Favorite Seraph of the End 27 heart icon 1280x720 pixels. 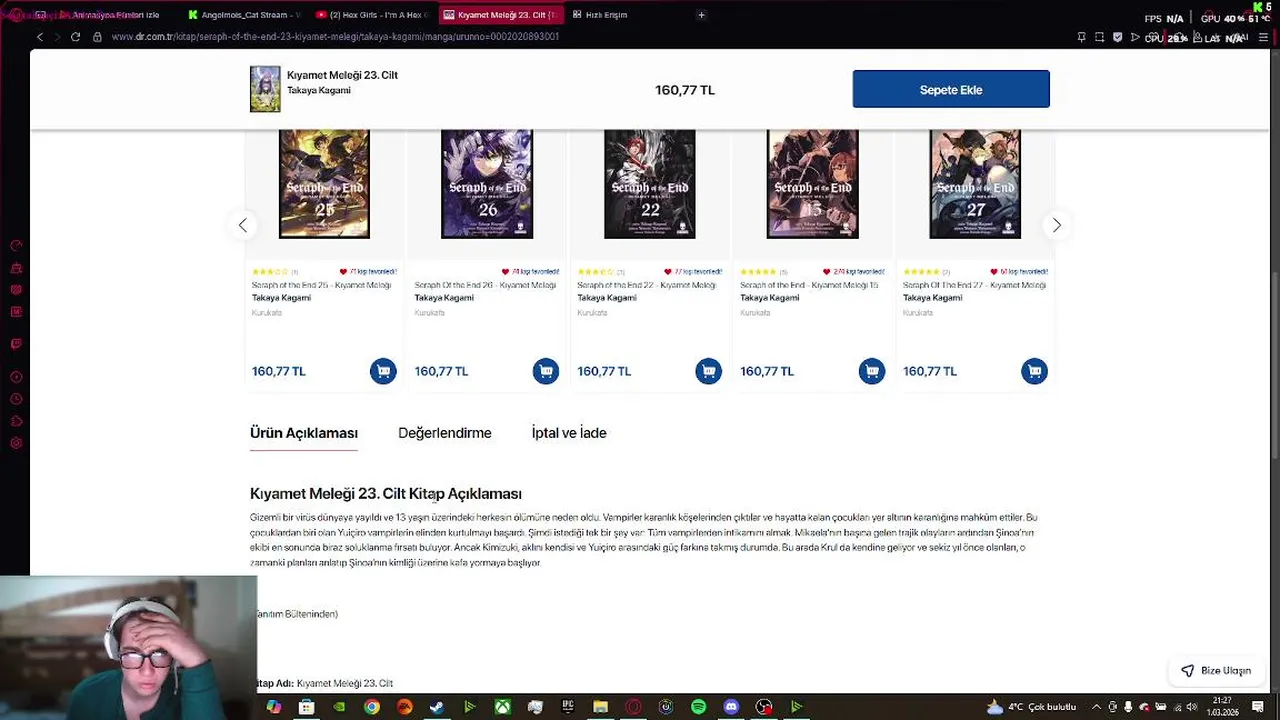click(994, 272)
